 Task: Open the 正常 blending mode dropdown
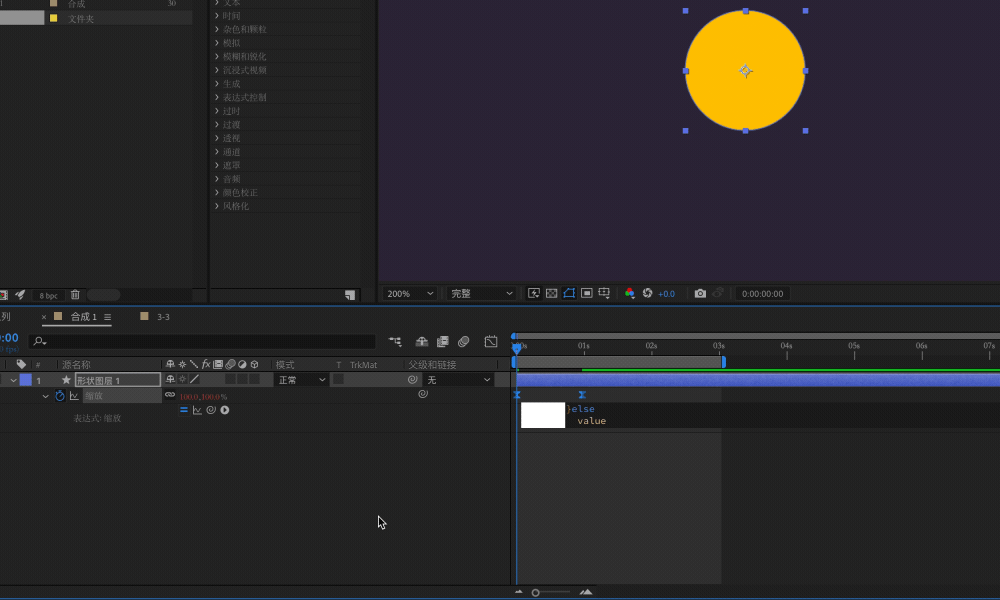point(302,379)
